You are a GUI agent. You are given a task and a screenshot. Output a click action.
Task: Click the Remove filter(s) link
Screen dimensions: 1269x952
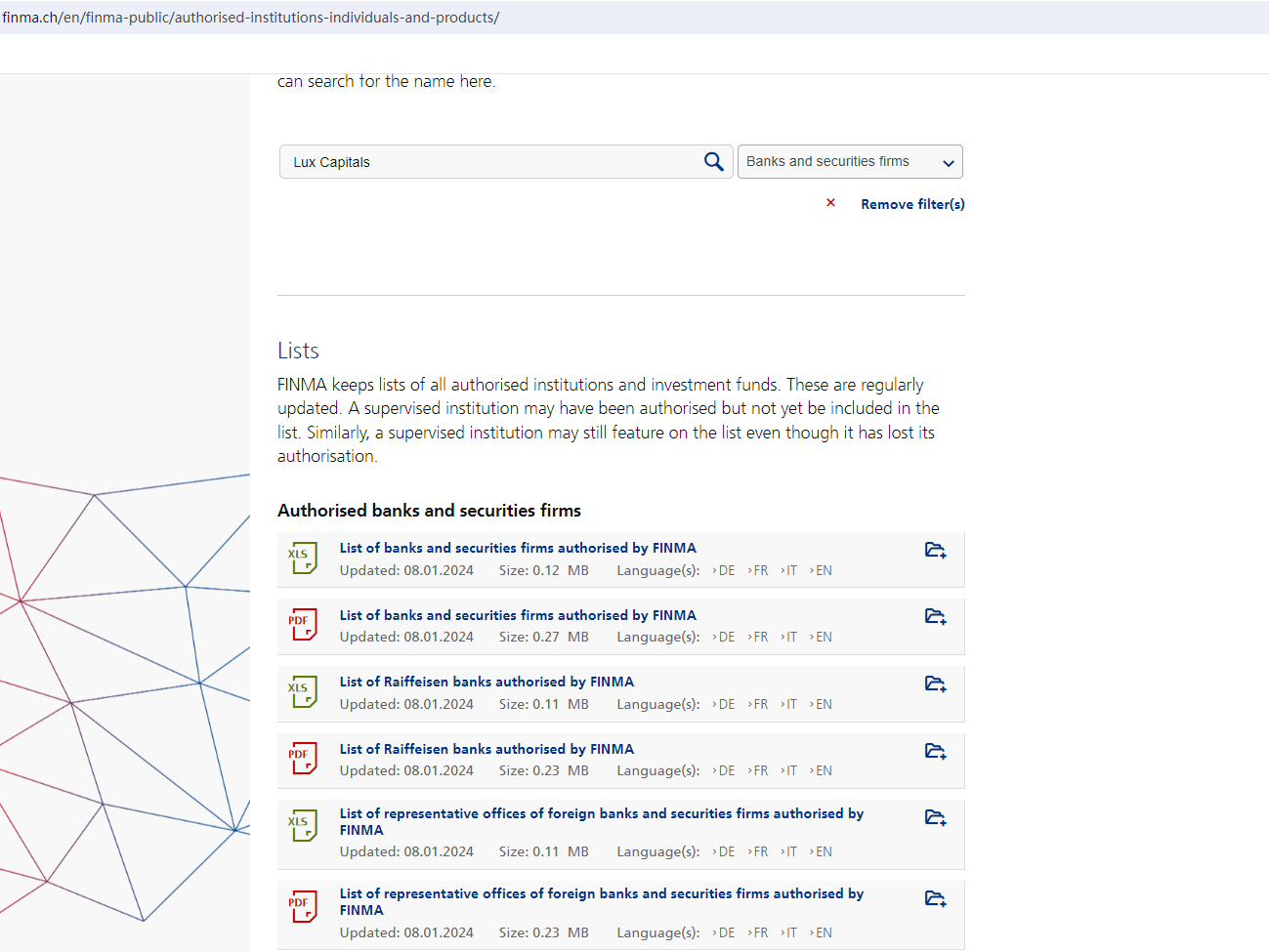[912, 204]
